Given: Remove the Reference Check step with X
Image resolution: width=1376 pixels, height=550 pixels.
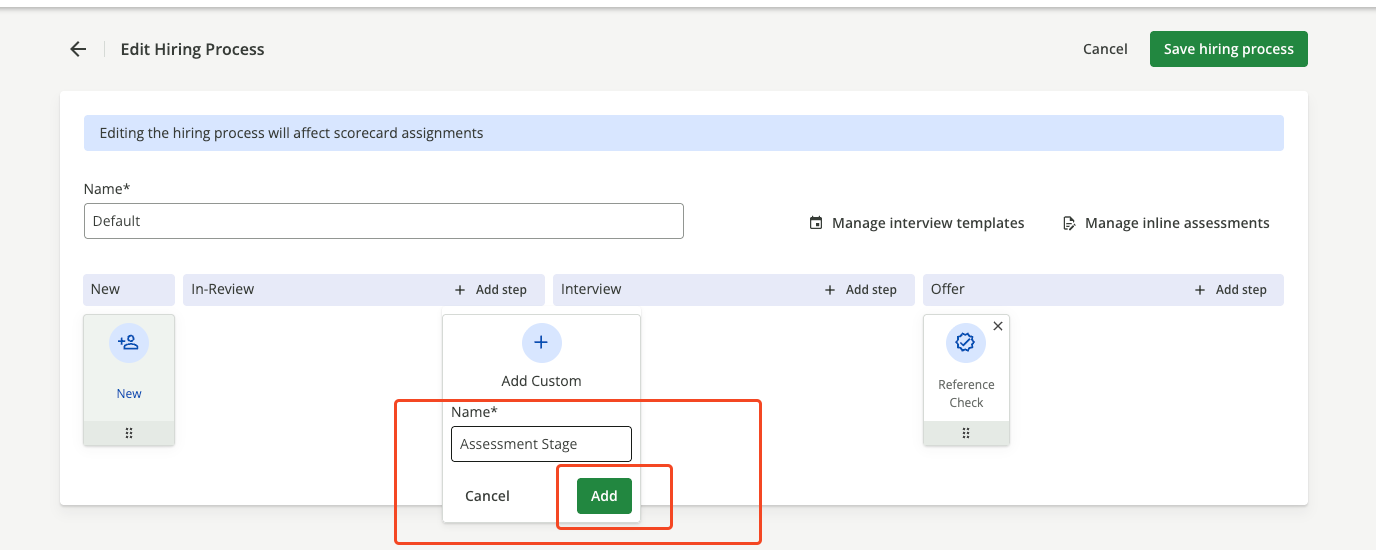Looking at the screenshot, I should (x=997, y=326).
